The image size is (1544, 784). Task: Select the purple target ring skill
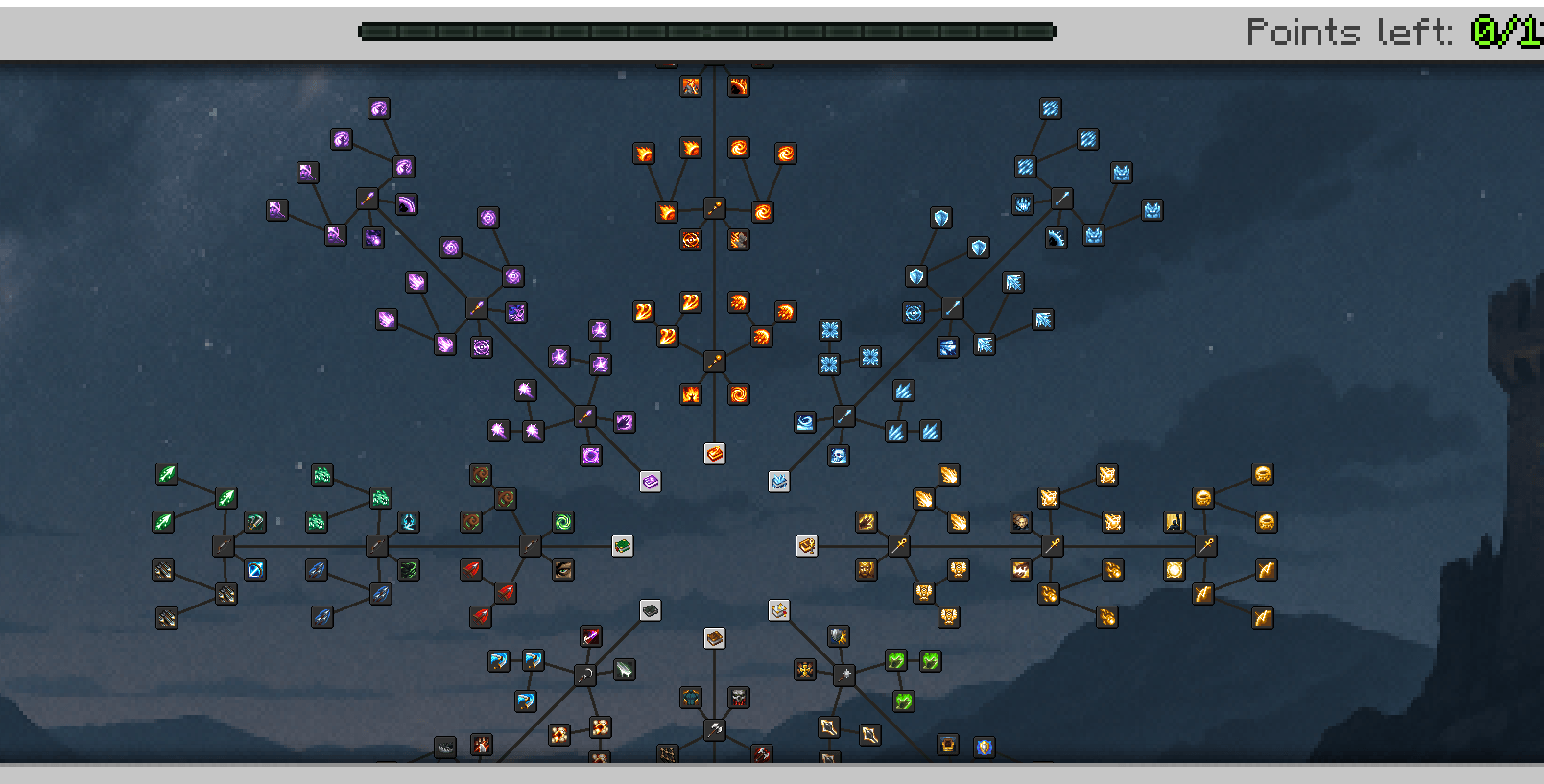click(x=482, y=347)
